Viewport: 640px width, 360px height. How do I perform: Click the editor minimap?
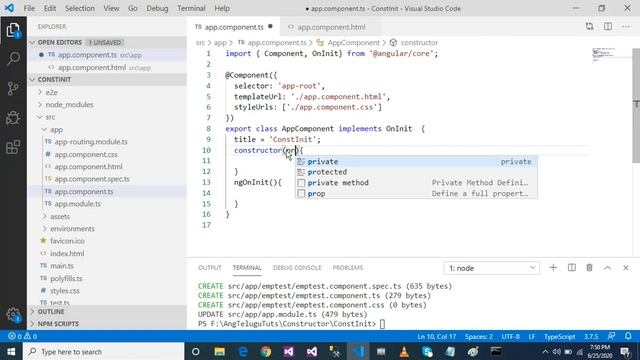tap(611, 55)
